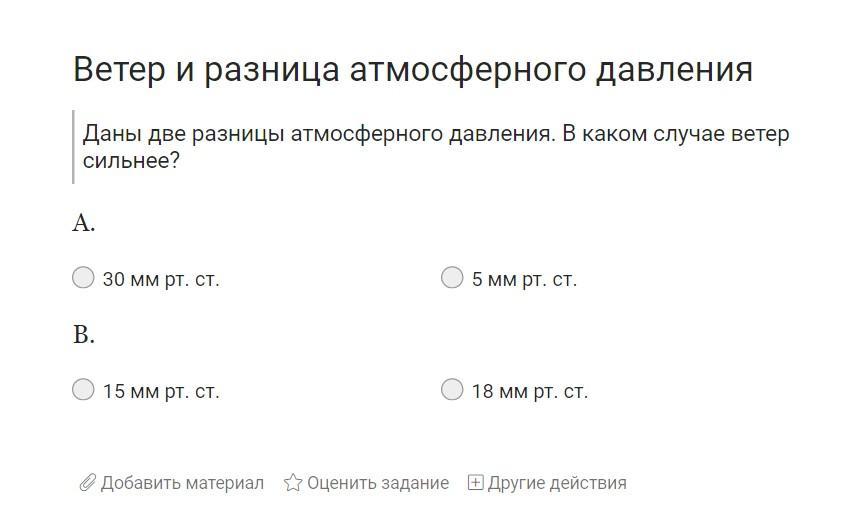This screenshot has height=524, width=854.
Task: Open the 'Оценить задание' link
Action: coord(377,483)
